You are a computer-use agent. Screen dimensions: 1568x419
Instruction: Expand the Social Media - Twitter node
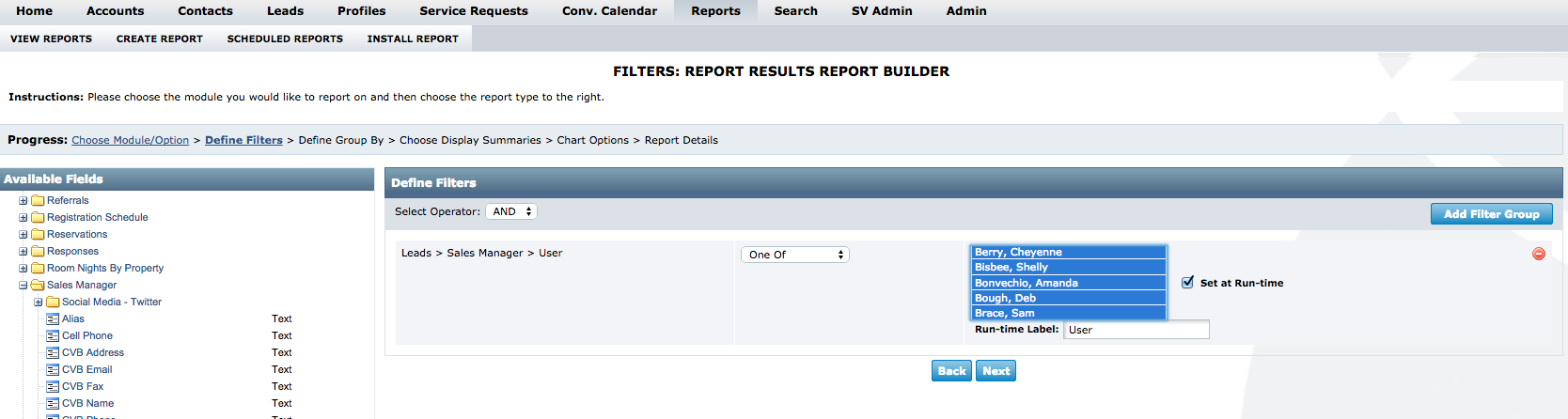[x=39, y=302]
